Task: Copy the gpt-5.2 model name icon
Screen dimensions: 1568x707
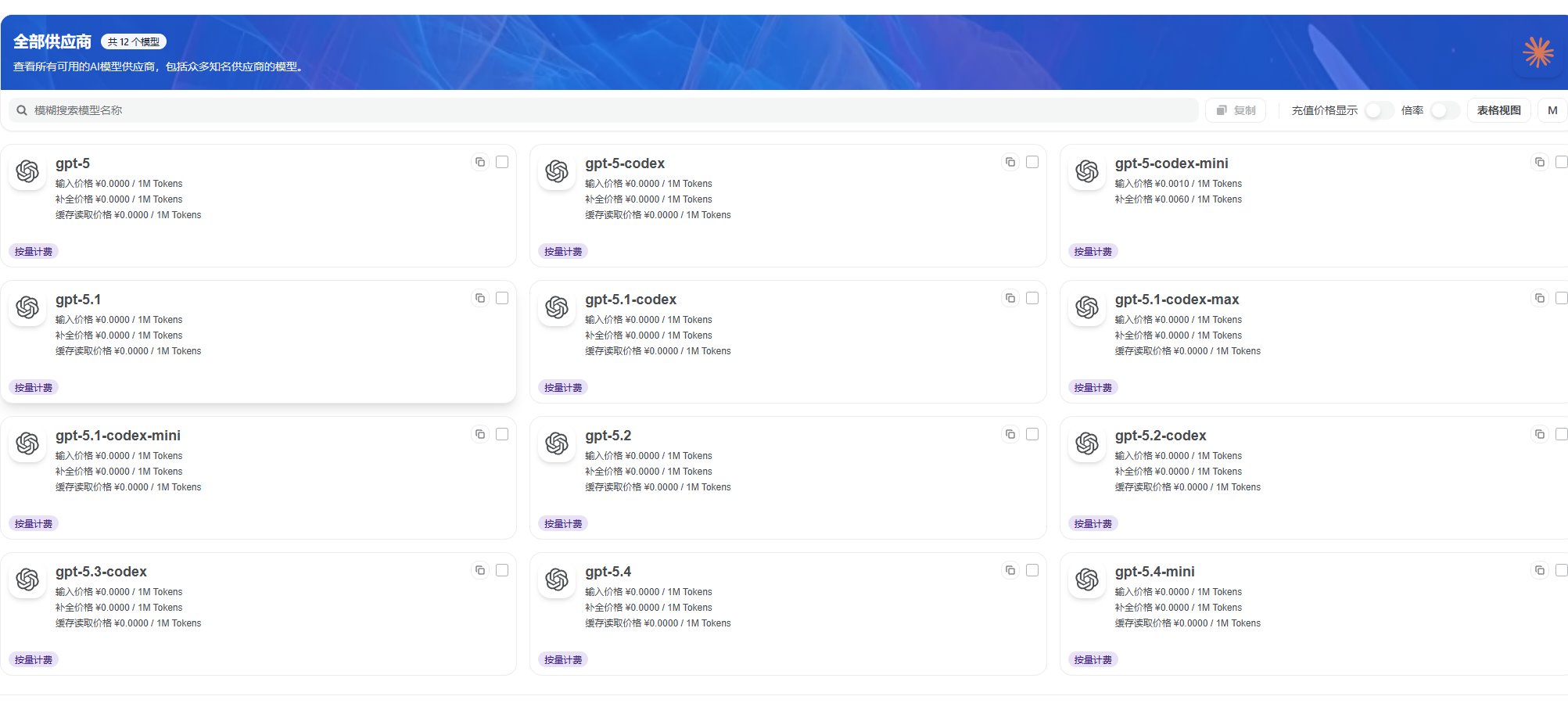Action: 1010,434
